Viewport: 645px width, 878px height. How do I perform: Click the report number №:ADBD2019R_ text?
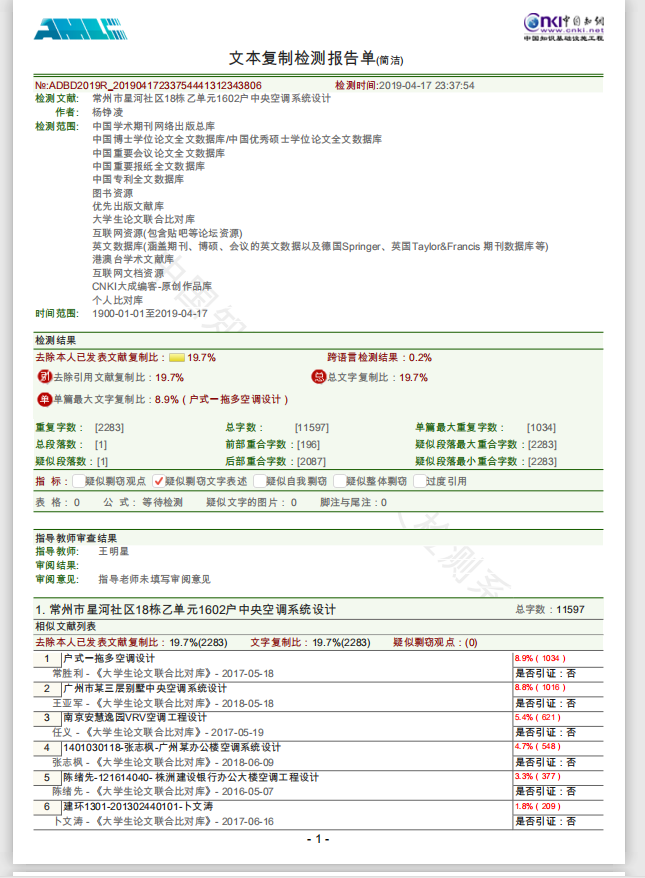[148, 86]
